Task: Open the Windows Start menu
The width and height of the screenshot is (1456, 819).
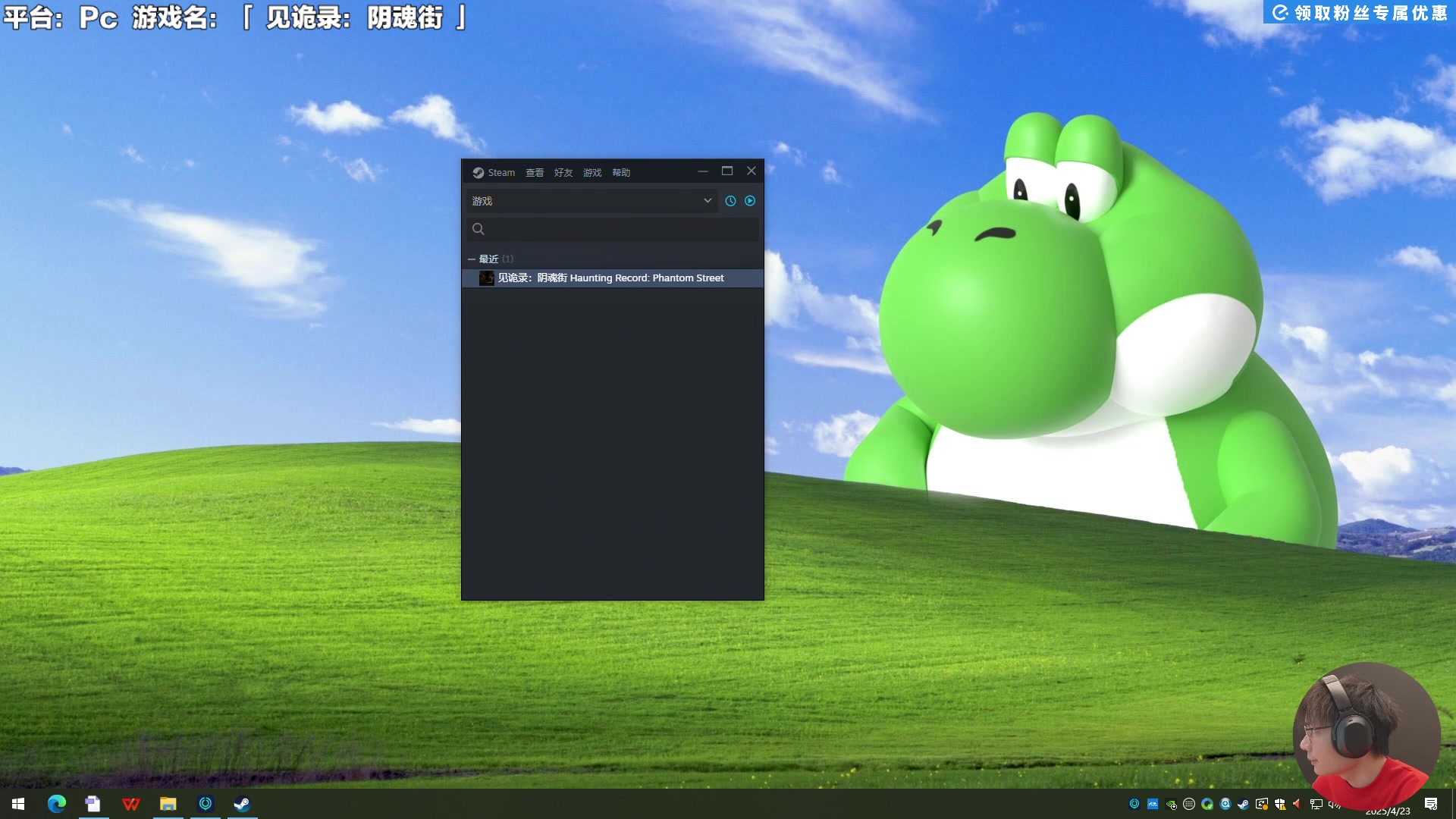Action: (18, 804)
